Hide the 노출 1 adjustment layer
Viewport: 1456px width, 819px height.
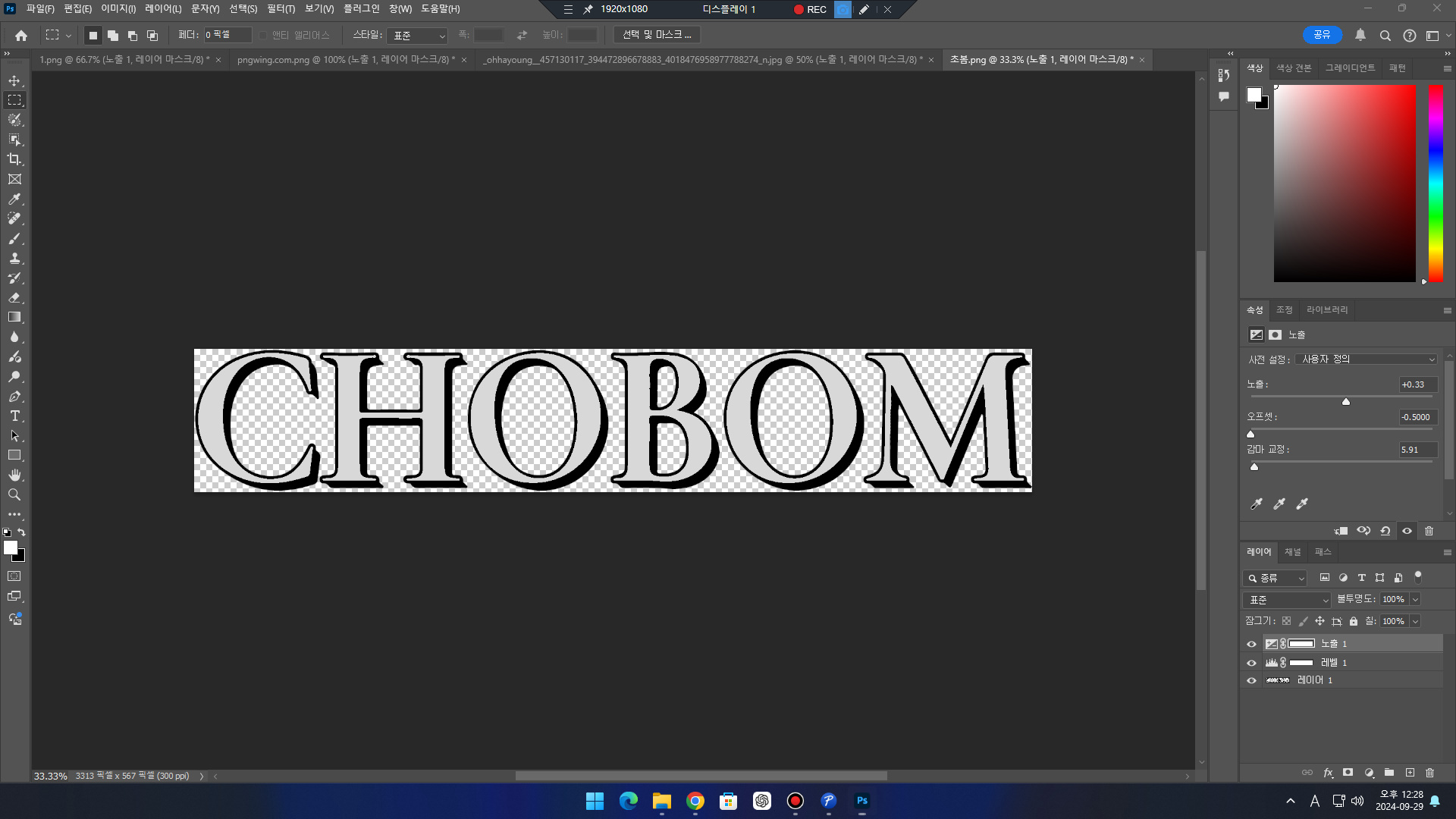click(1252, 644)
